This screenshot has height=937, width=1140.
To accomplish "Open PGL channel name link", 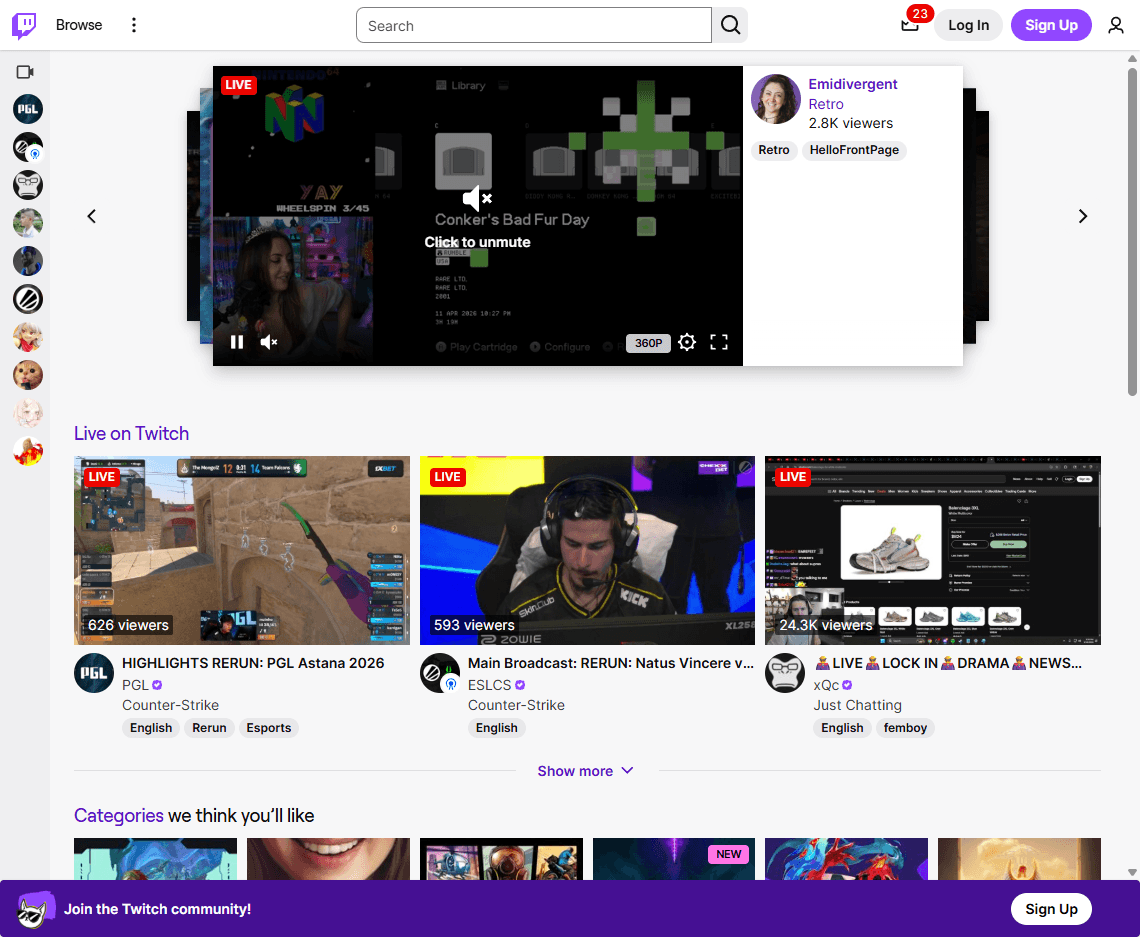I will 135,685.
